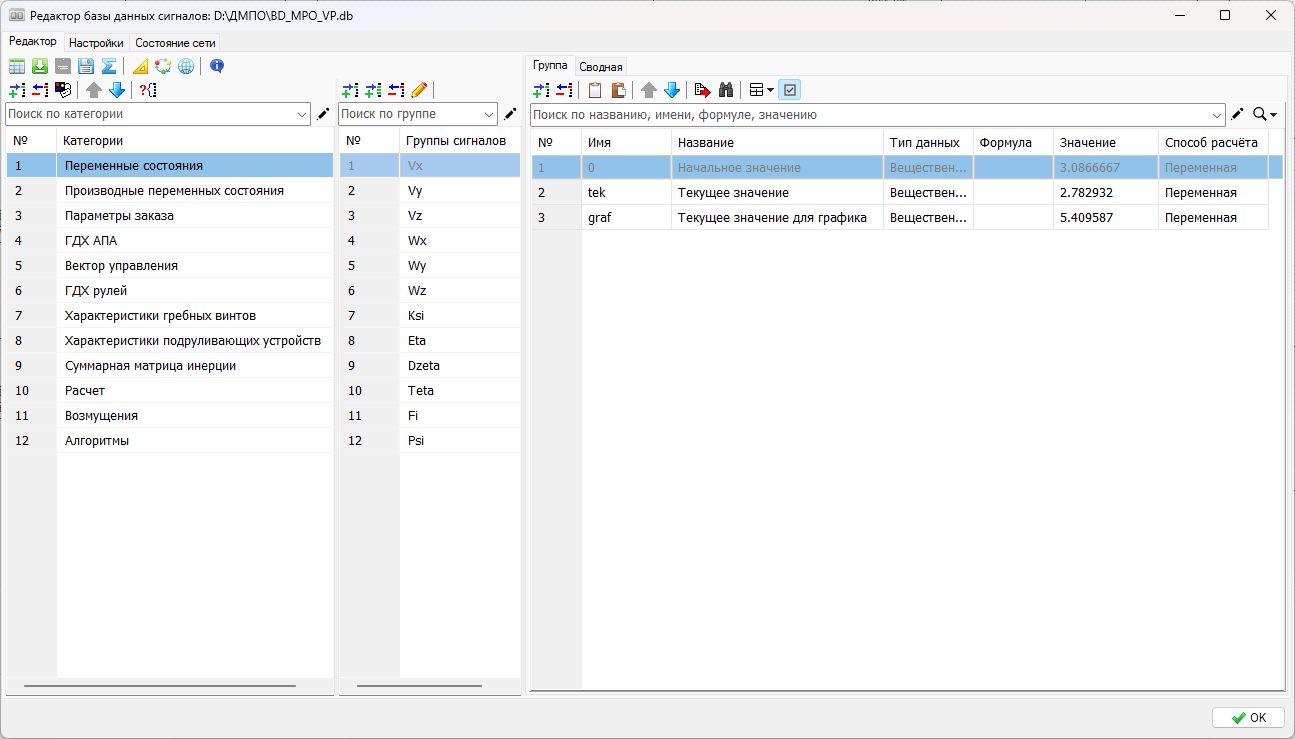Expand the 'Поиск по категории' combo box

coord(303,115)
